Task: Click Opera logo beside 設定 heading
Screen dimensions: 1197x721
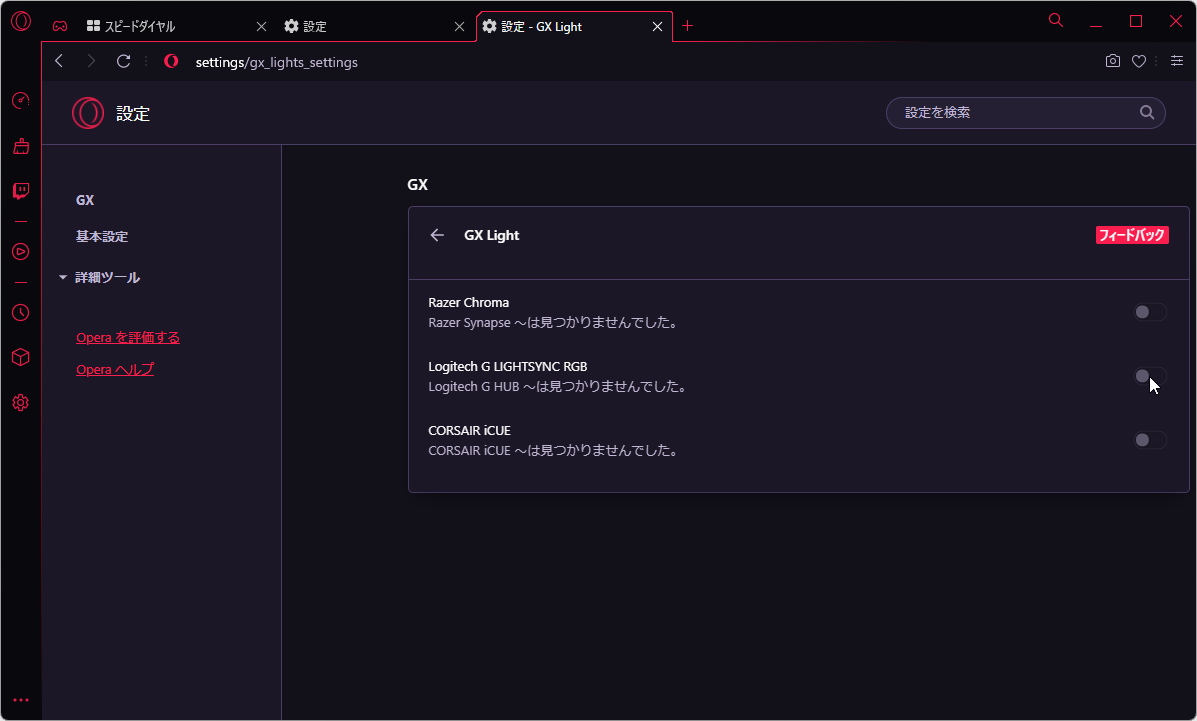Action: 88,113
